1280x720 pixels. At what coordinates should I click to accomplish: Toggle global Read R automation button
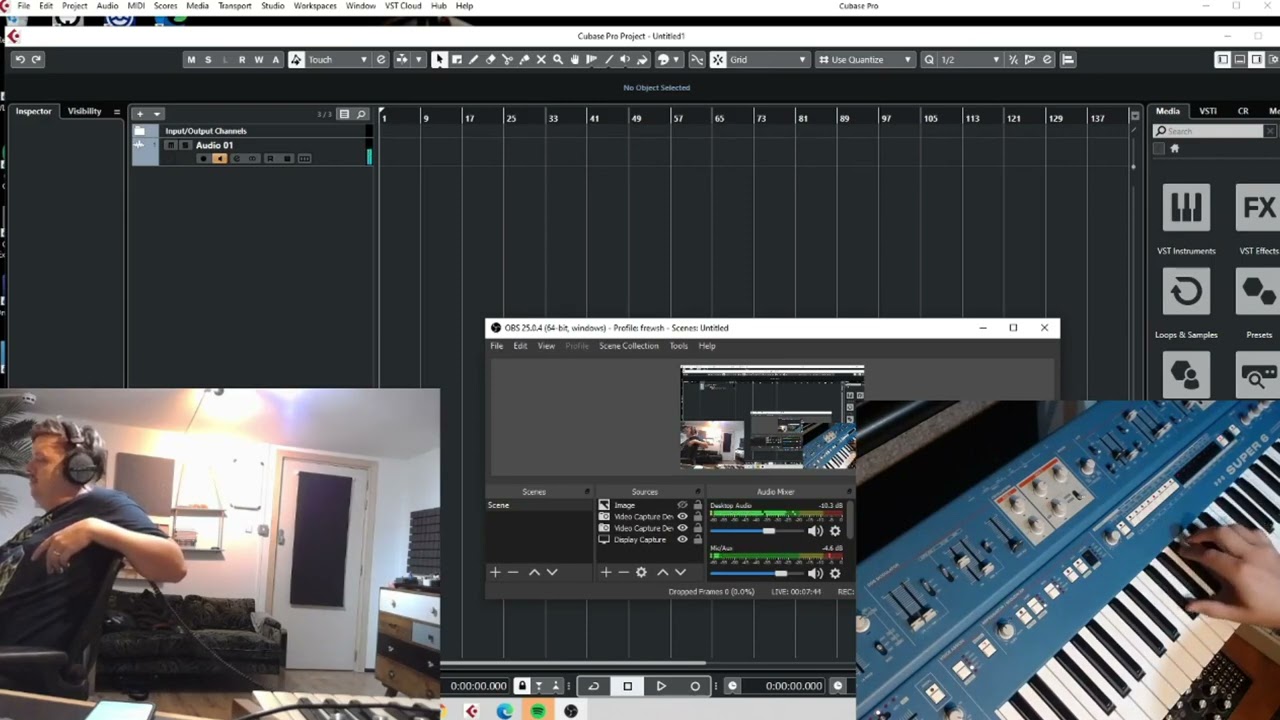pyautogui.click(x=242, y=60)
